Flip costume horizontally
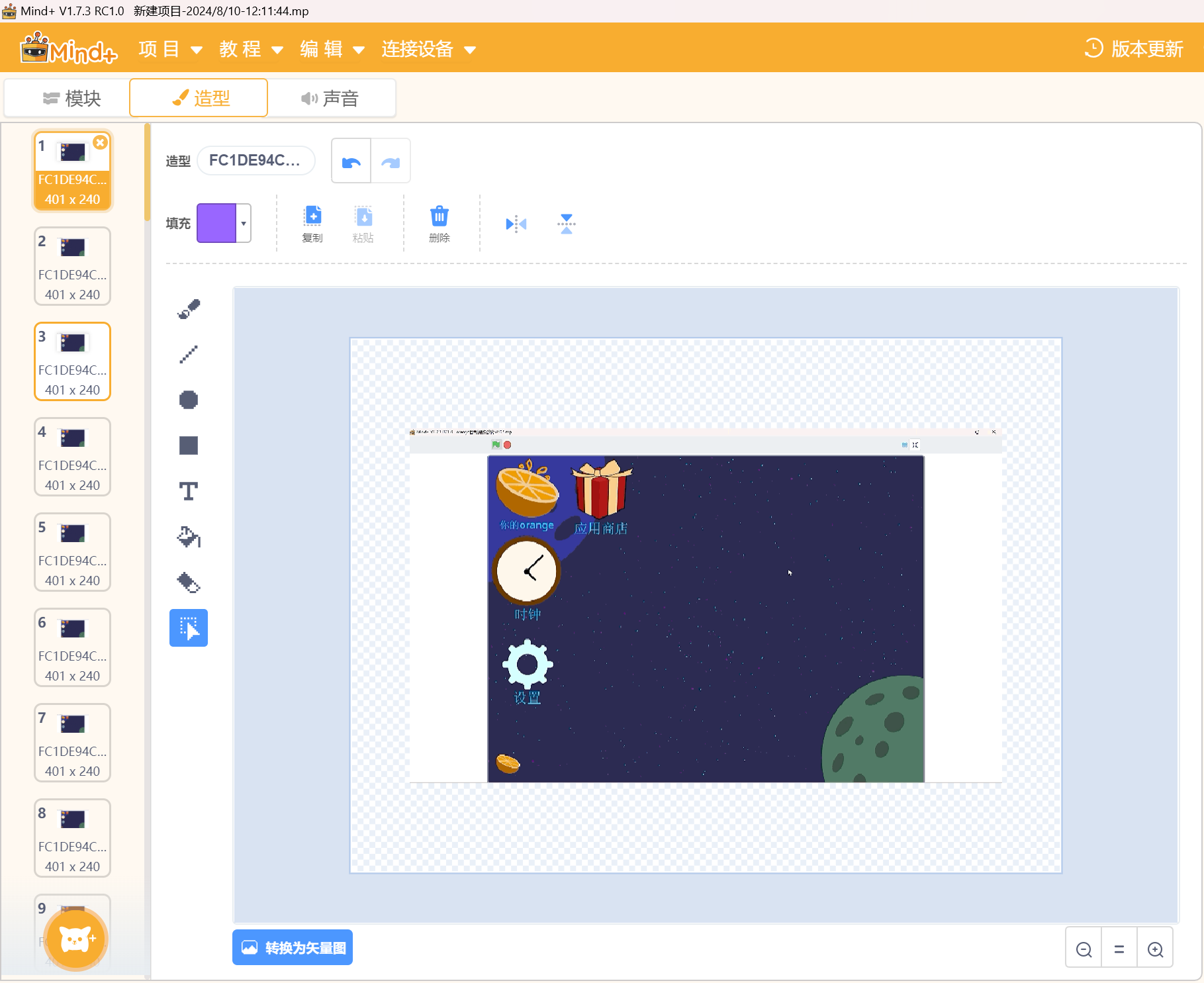The height and width of the screenshot is (983, 1204). pos(516,224)
